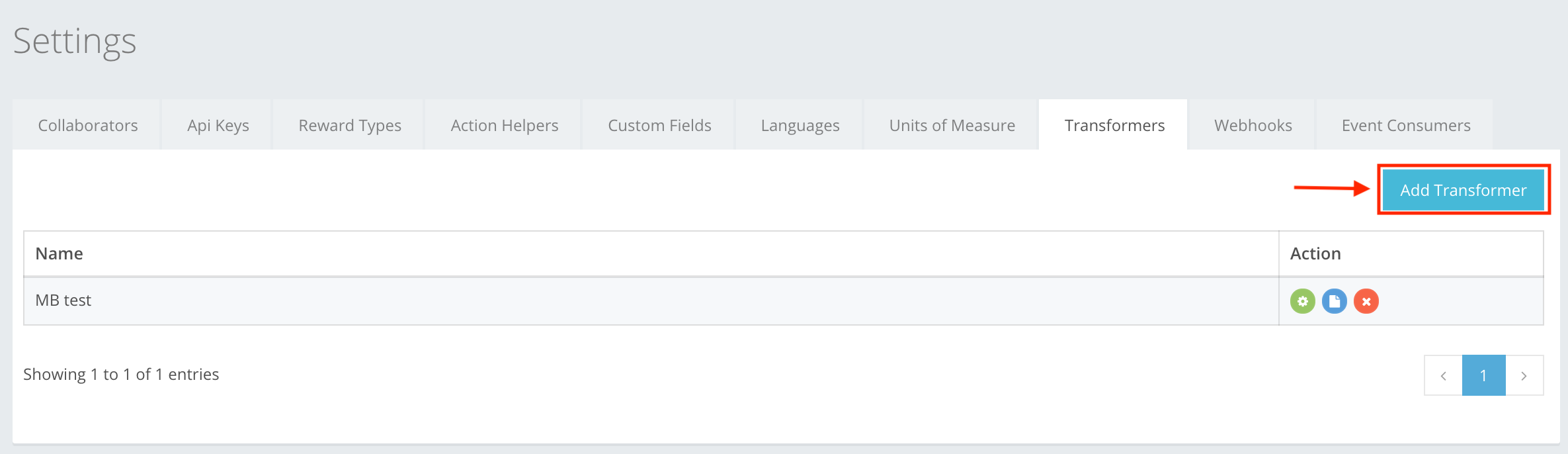Click the active Transformers tab
1568x454 pixels.
[x=1114, y=125]
